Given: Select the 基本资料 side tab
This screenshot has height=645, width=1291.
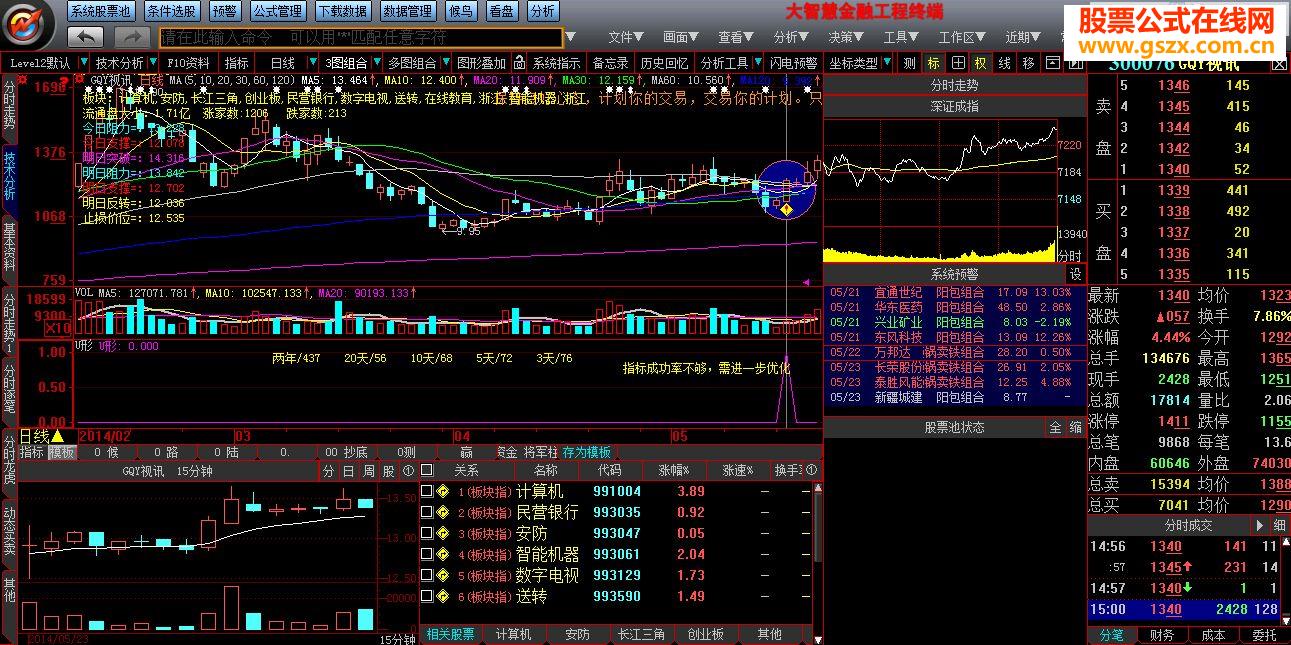Looking at the screenshot, I should click(x=10, y=249).
